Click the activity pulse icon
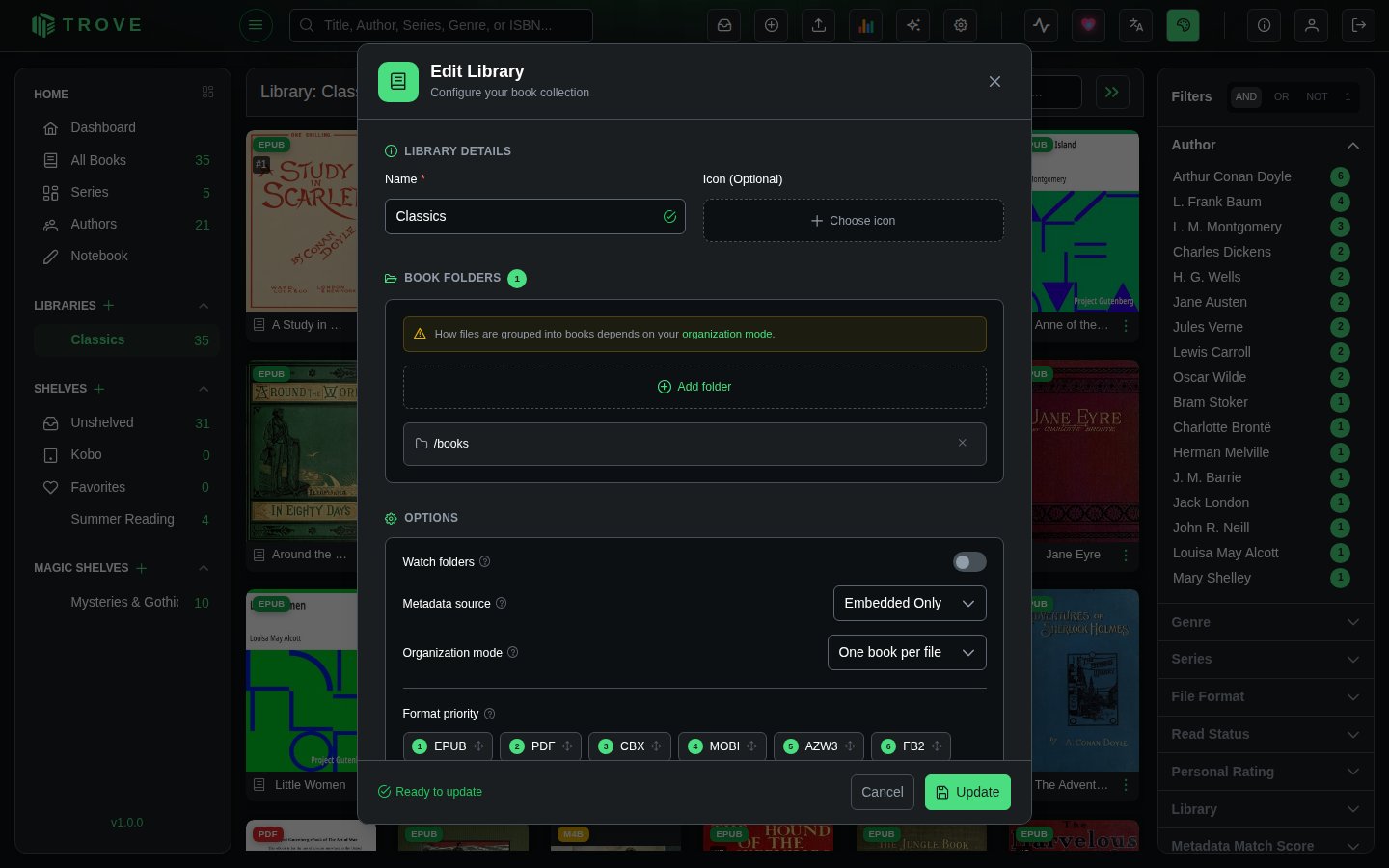Screen dimensions: 1389x868 click(1042, 25)
